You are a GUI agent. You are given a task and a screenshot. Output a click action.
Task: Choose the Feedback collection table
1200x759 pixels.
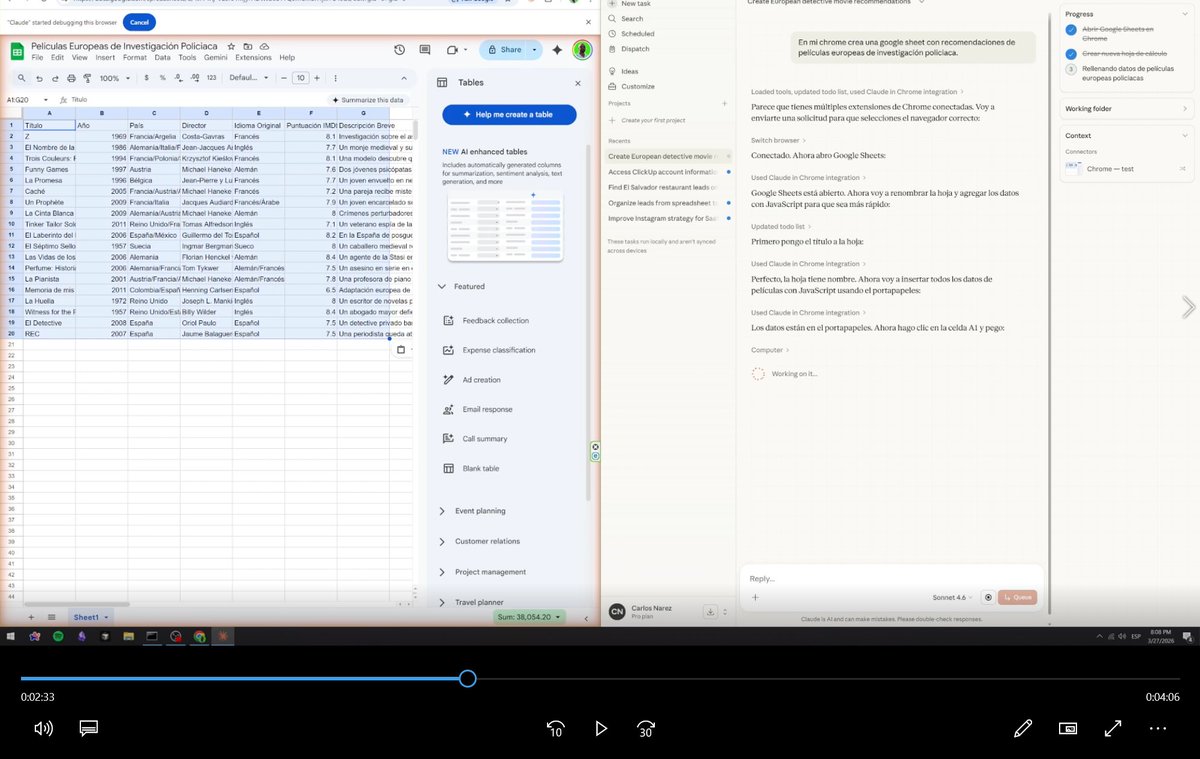pos(496,320)
